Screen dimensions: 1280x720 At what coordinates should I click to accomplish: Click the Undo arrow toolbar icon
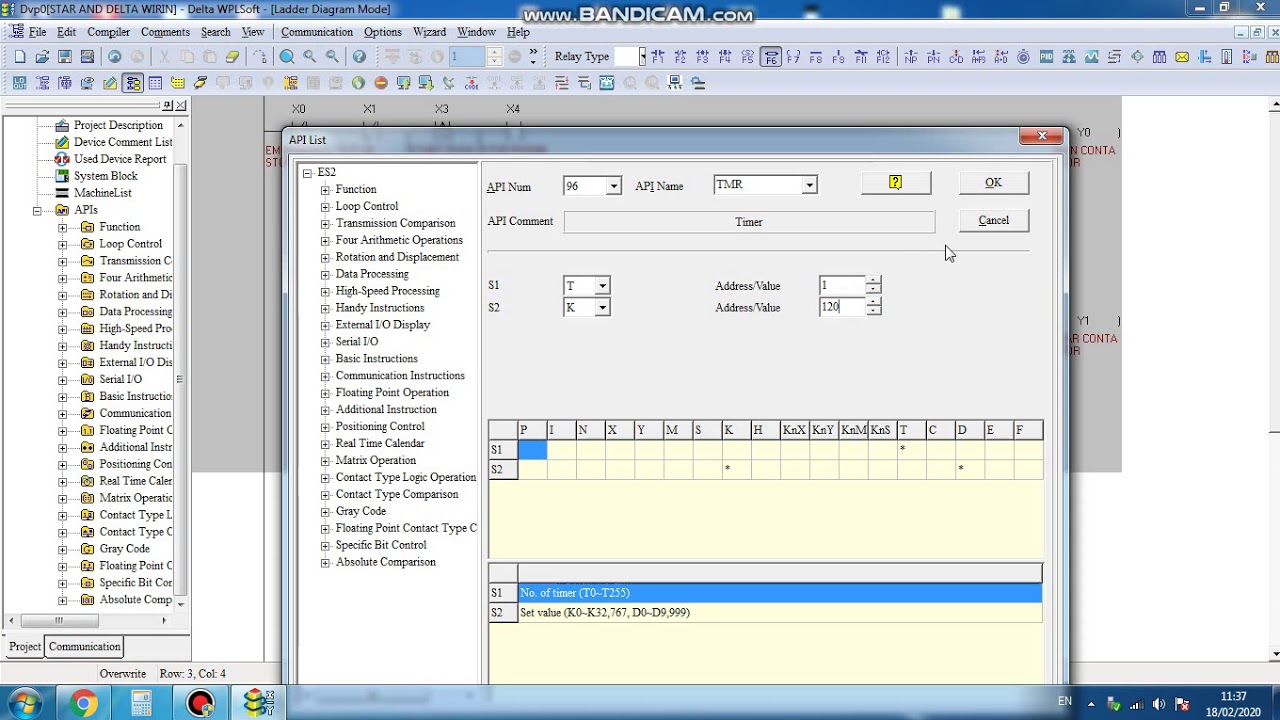click(x=114, y=57)
